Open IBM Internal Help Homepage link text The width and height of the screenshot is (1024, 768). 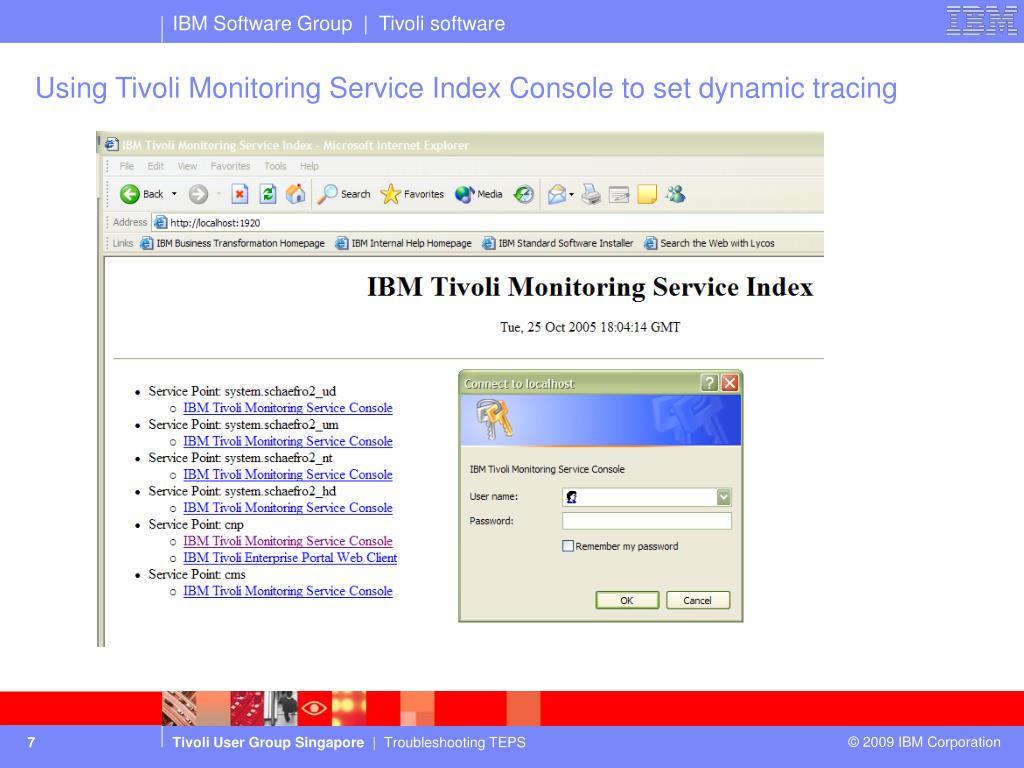tap(411, 243)
